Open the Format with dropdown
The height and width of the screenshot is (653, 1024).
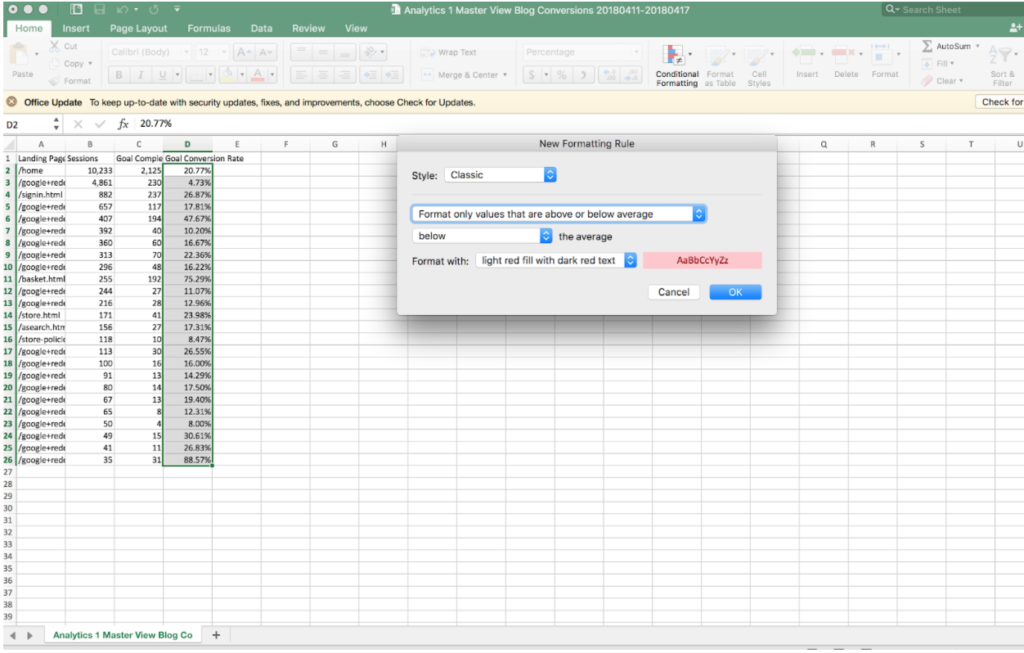pyautogui.click(x=557, y=260)
